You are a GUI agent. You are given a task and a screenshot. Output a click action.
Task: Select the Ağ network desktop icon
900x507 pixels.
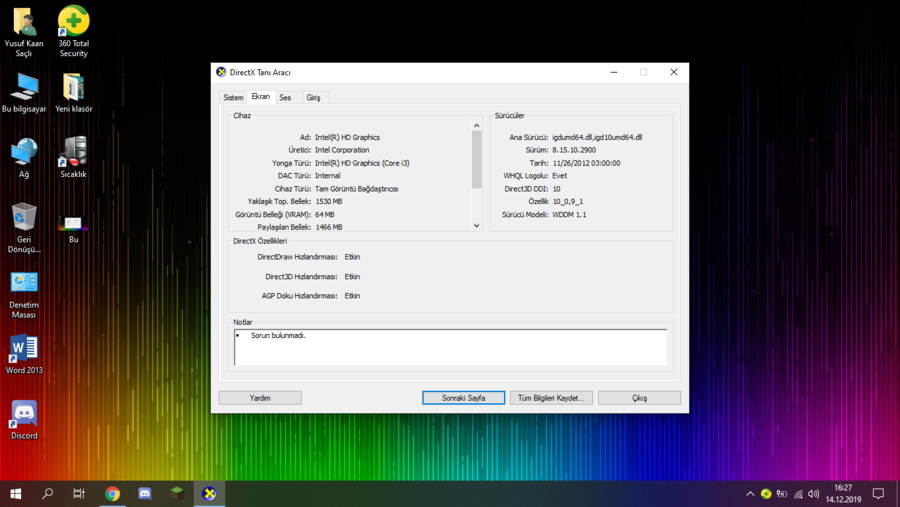pyautogui.click(x=24, y=158)
